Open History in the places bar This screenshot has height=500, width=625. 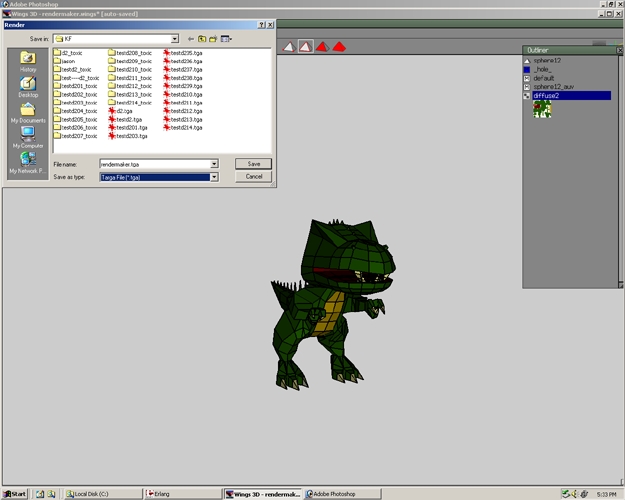pos(28,62)
